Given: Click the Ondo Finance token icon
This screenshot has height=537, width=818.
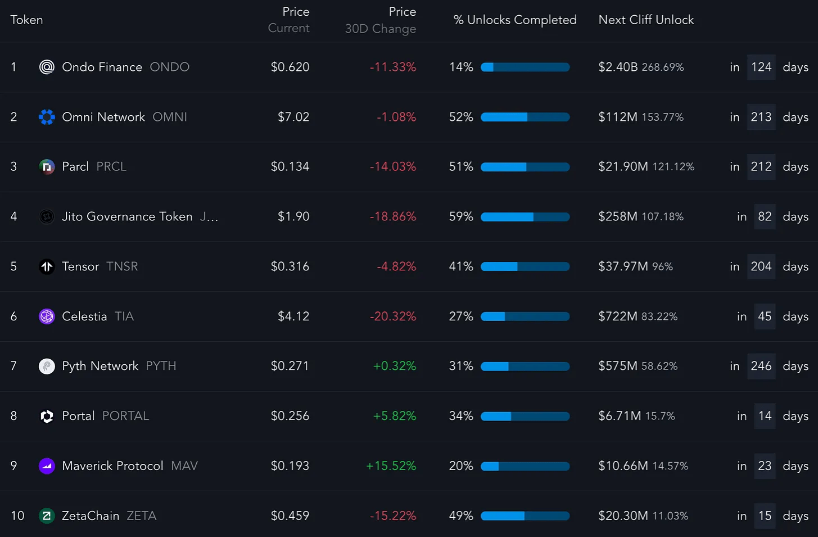Looking at the screenshot, I should click(46, 67).
